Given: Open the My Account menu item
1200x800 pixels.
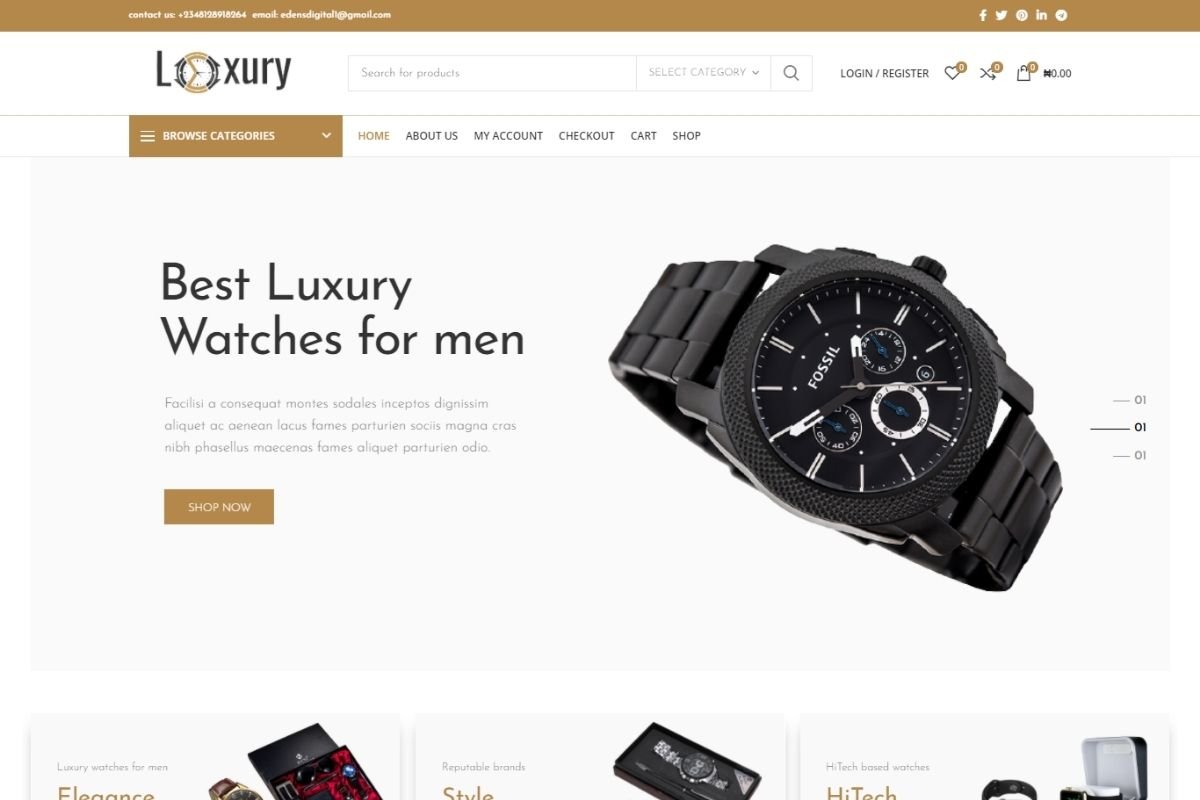Looking at the screenshot, I should click(508, 136).
